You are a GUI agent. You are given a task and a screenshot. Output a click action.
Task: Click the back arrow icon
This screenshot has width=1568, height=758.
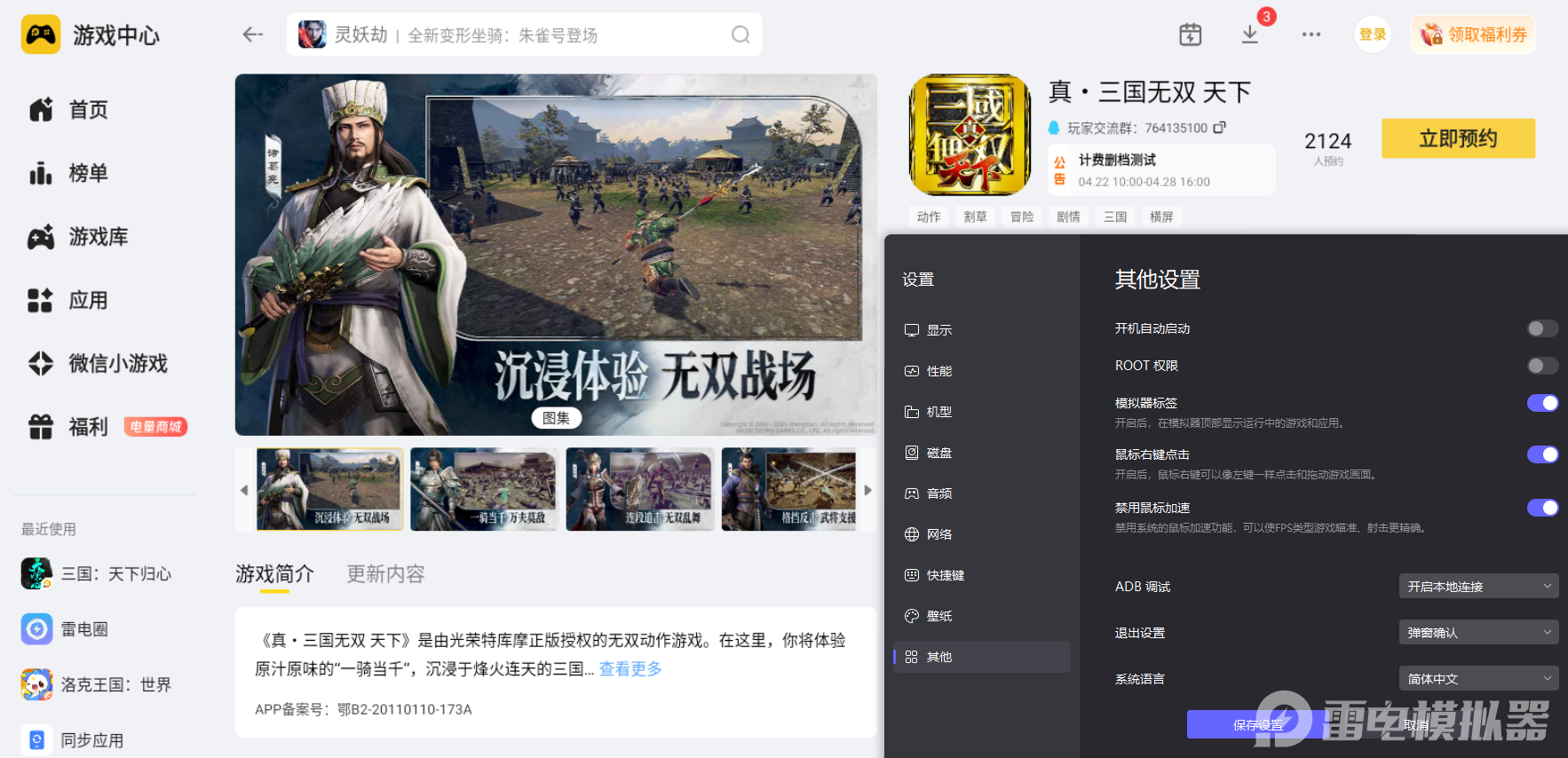tap(252, 35)
